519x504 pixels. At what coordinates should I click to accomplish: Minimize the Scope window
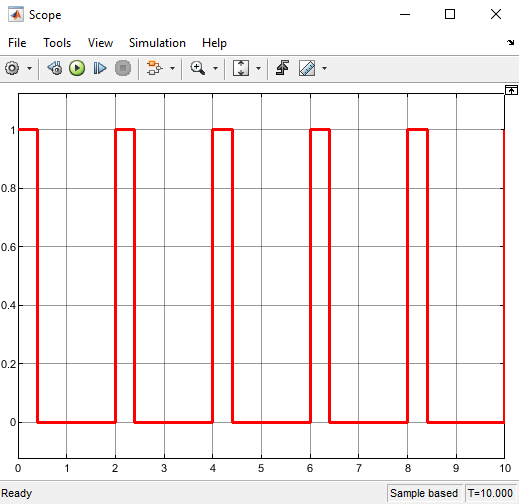pos(405,14)
